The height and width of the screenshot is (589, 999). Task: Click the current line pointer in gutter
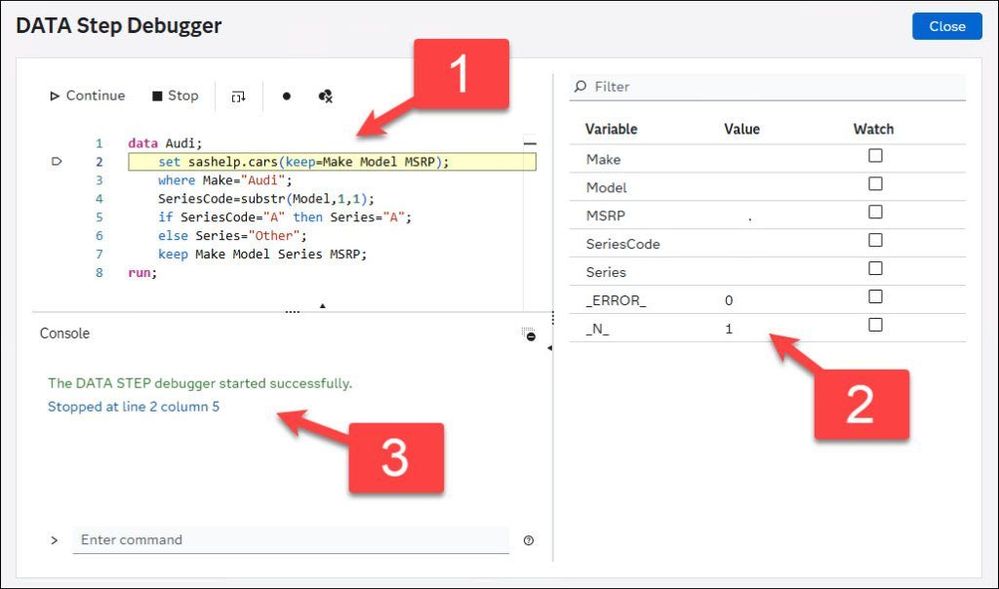[56, 161]
